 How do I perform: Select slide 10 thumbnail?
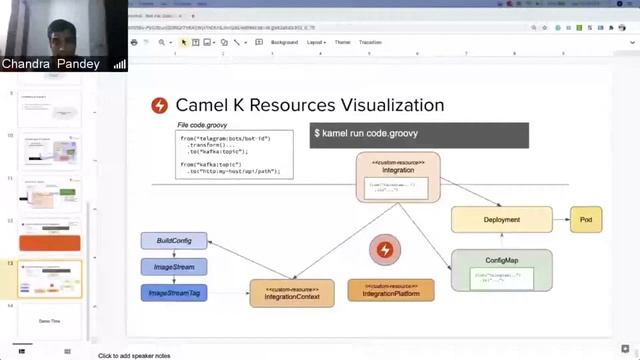pyautogui.click(x=49, y=152)
